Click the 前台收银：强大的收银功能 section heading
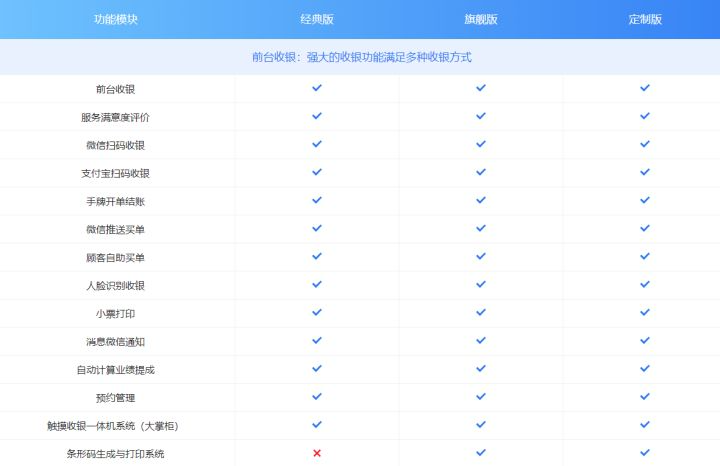Screen dimensions: 720x466 pos(361,57)
